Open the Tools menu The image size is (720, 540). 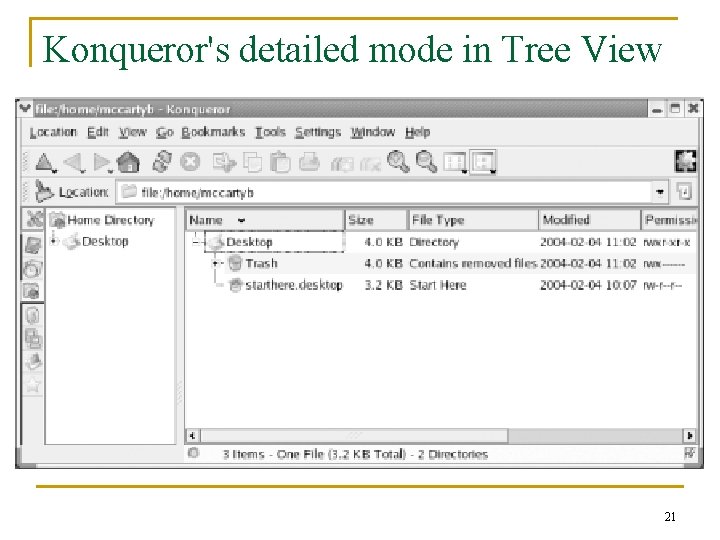(270, 132)
